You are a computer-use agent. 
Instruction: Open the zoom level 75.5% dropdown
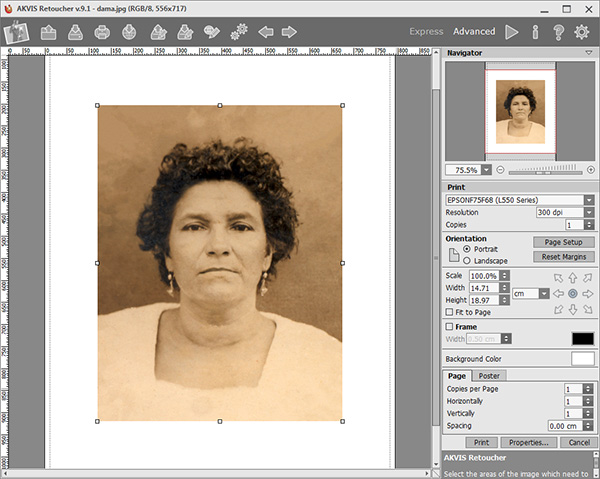click(486, 169)
